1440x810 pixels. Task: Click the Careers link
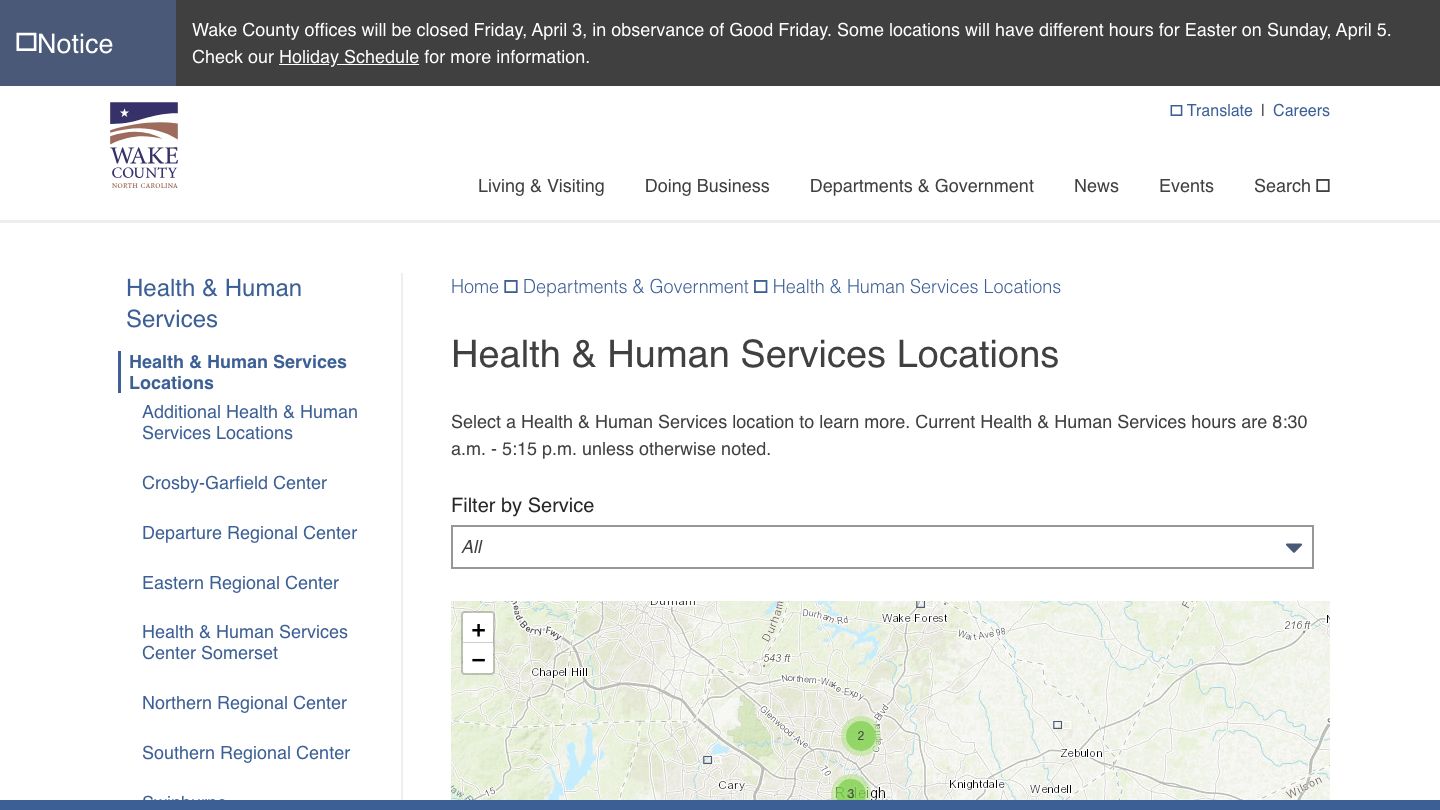click(x=1301, y=110)
